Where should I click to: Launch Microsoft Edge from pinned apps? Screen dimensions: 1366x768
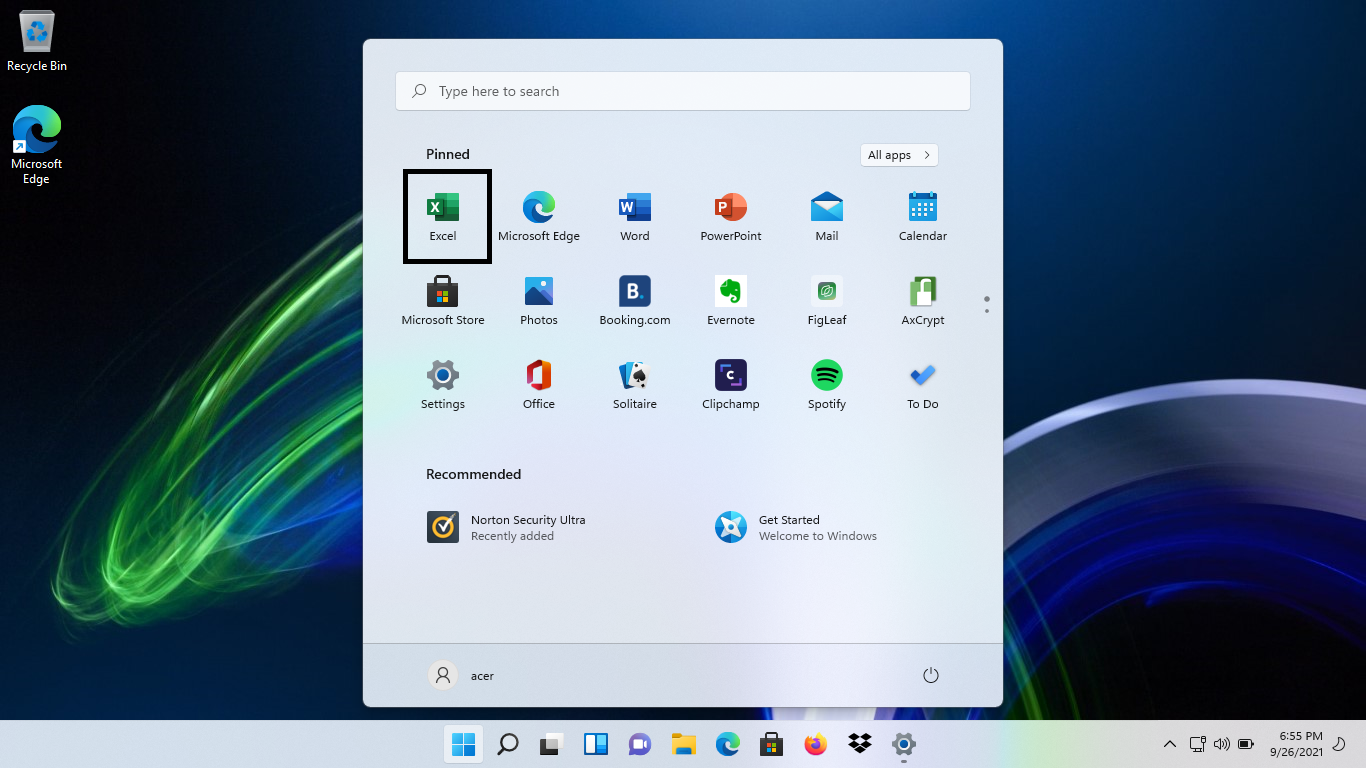[539, 217]
